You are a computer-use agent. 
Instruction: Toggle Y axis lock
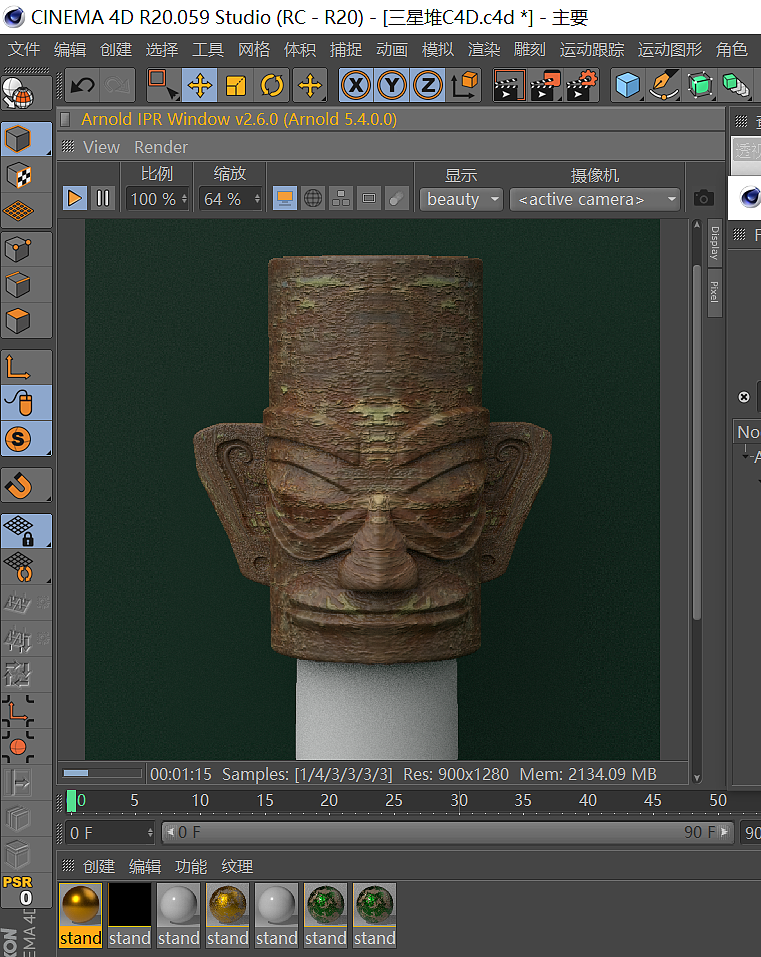click(392, 86)
